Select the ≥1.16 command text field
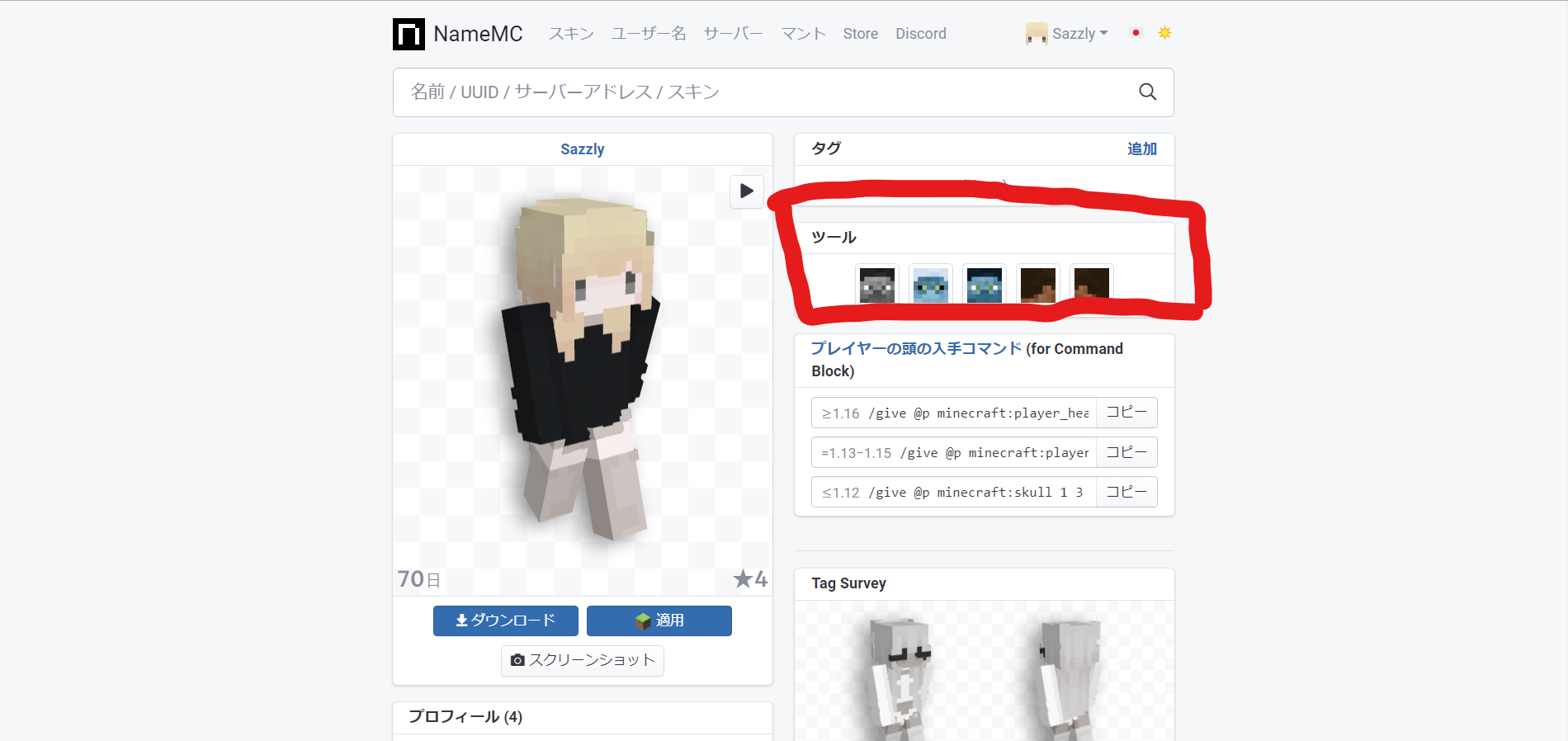The height and width of the screenshot is (741, 1568). click(954, 413)
